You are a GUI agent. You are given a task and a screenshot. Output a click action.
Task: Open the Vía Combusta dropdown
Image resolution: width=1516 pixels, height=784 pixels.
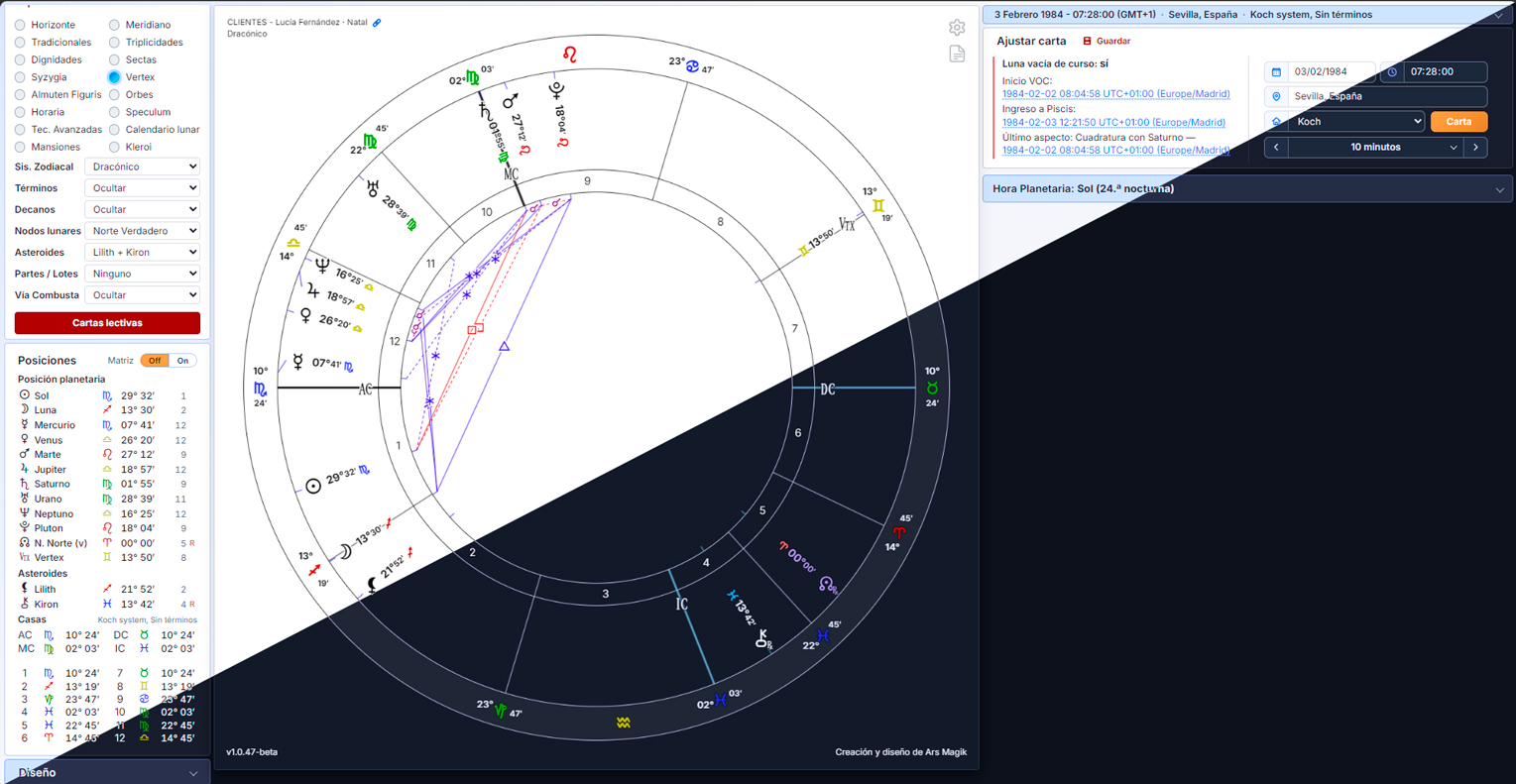pyautogui.click(x=143, y=294)
